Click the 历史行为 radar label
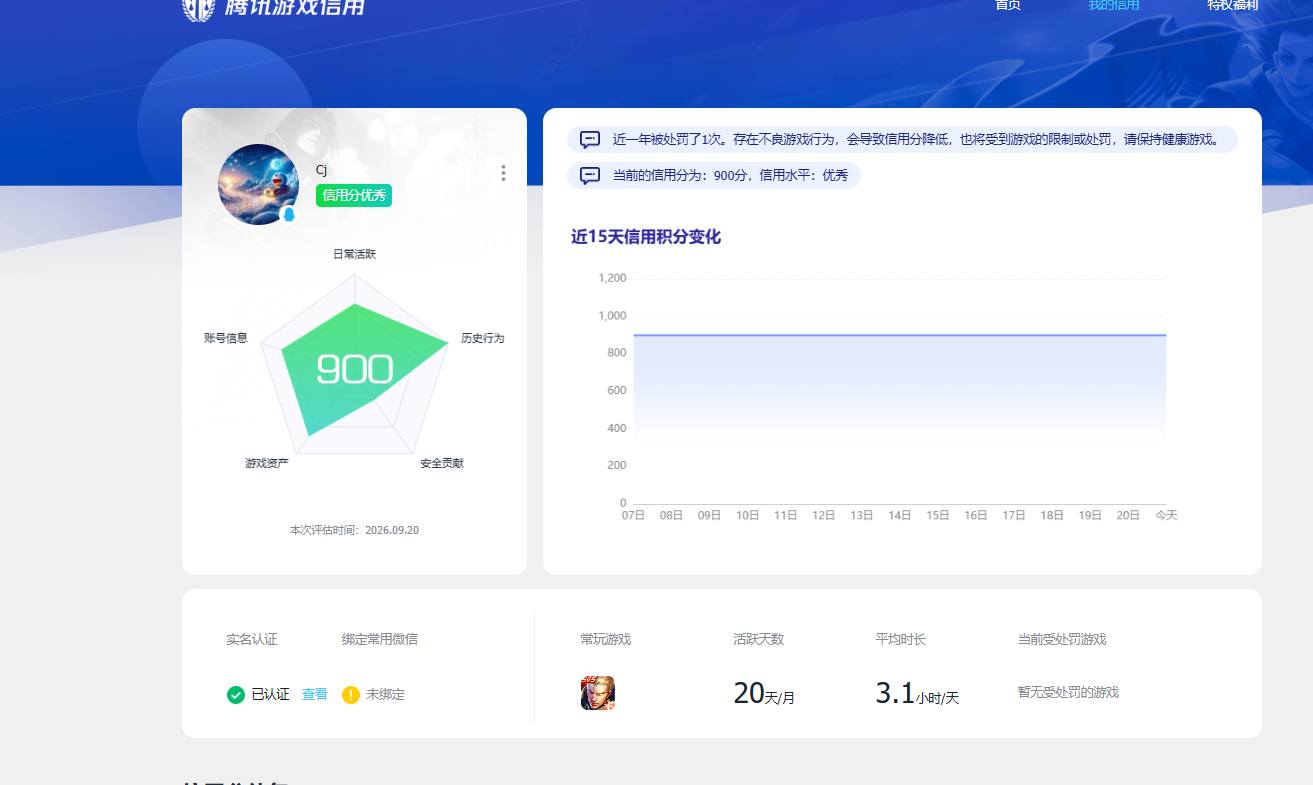Screen dimensions: 1313x785 483,338
